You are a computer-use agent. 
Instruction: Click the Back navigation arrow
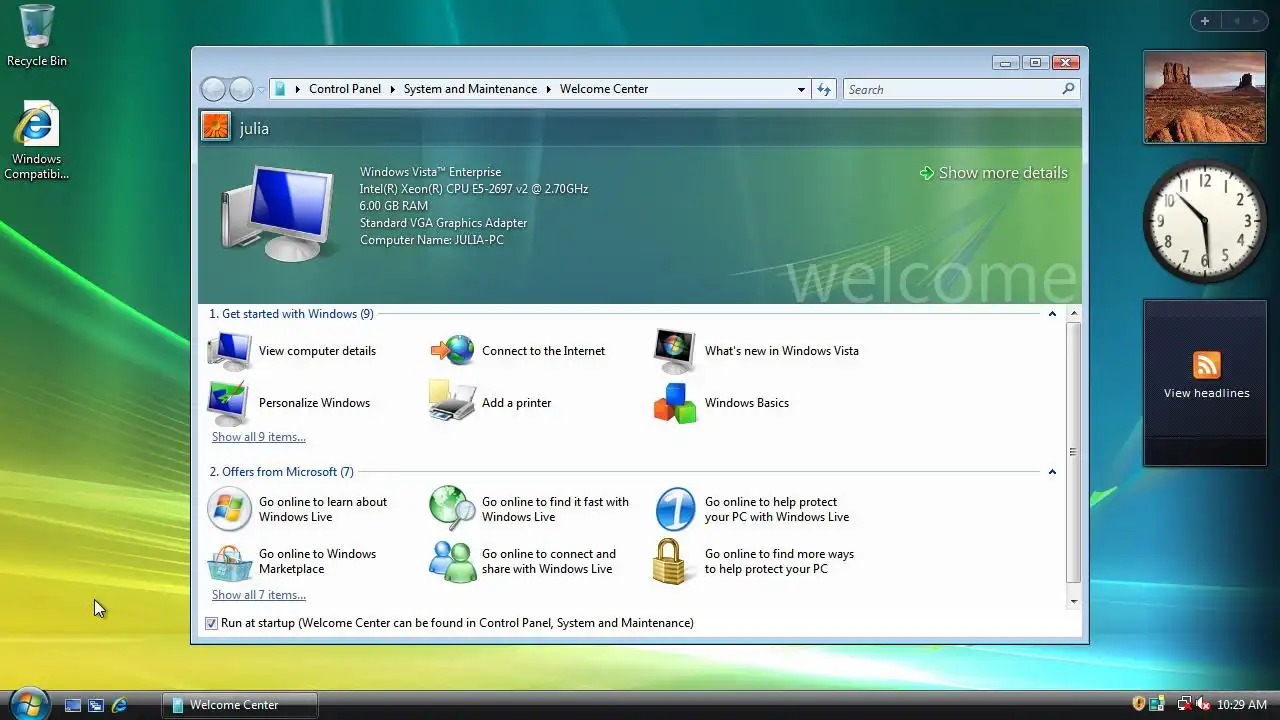213,89
